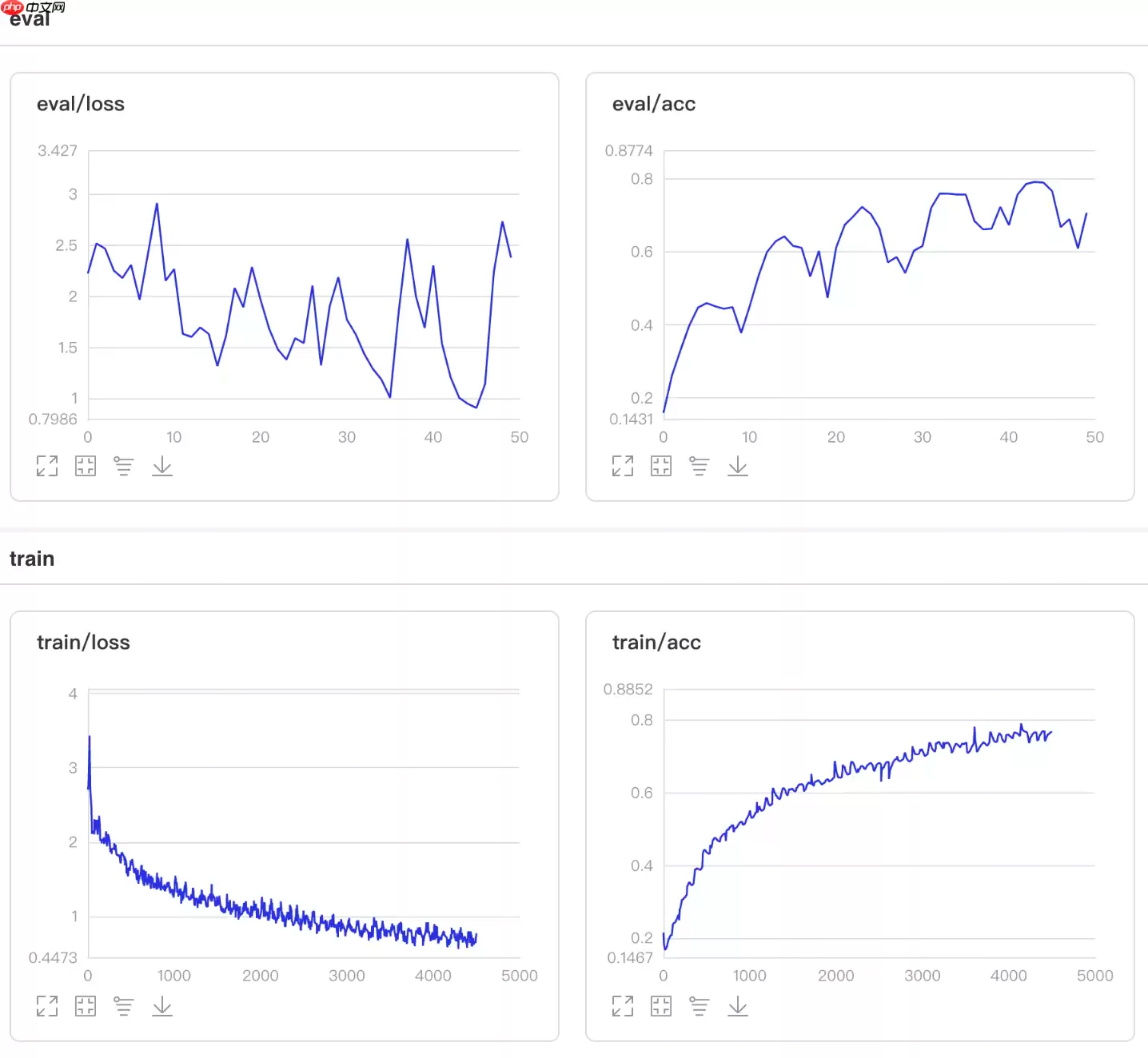Screen dimensions: 1148x1058
Task: Maximize the eval/loss chart
Action: [47, 466]
